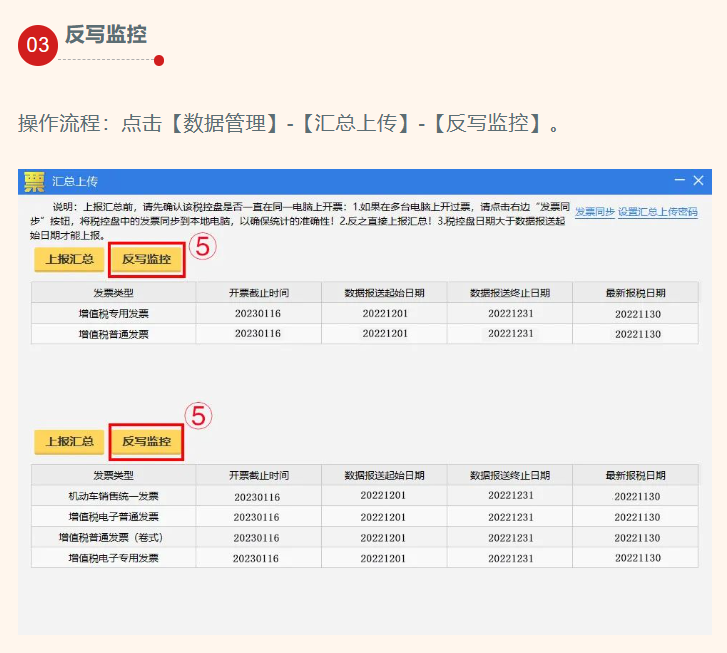Viewport: 727px width, 653px height.
Task: Click 开票截止时间 column header in the second table
Action: click(257, 475)
